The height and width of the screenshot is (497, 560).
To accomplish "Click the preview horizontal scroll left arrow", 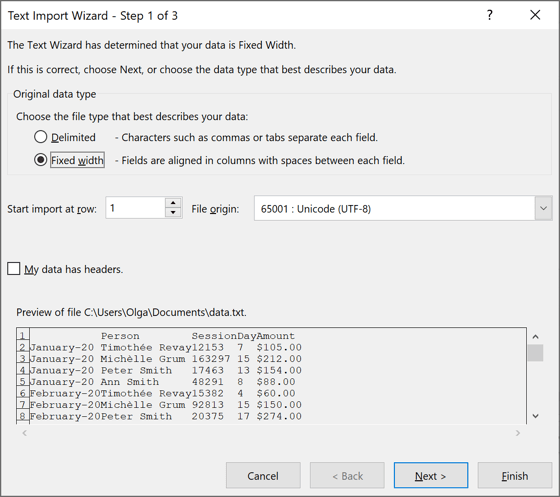I will 24,433.
